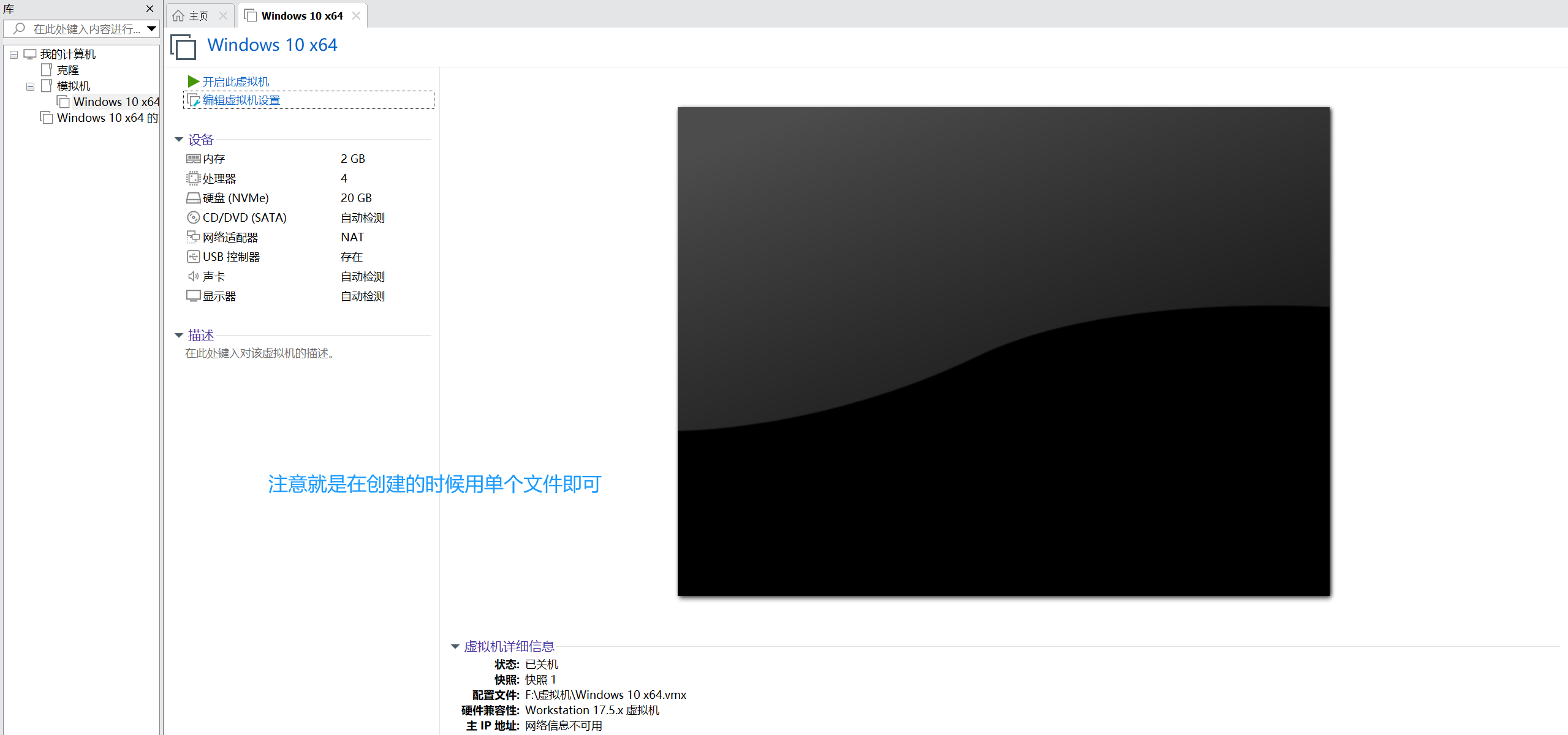The width and height of the screenshot is (1568, 735).
Task: Click the Windows 10 x64 page heading
Action: pos(272,45)
